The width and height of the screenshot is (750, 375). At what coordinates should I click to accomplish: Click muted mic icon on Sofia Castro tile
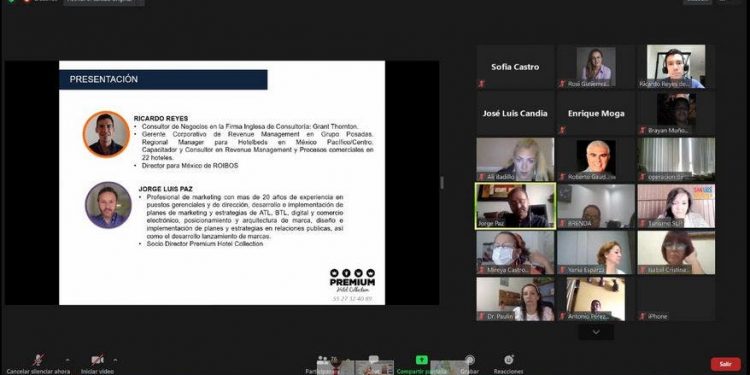[482, 84]
